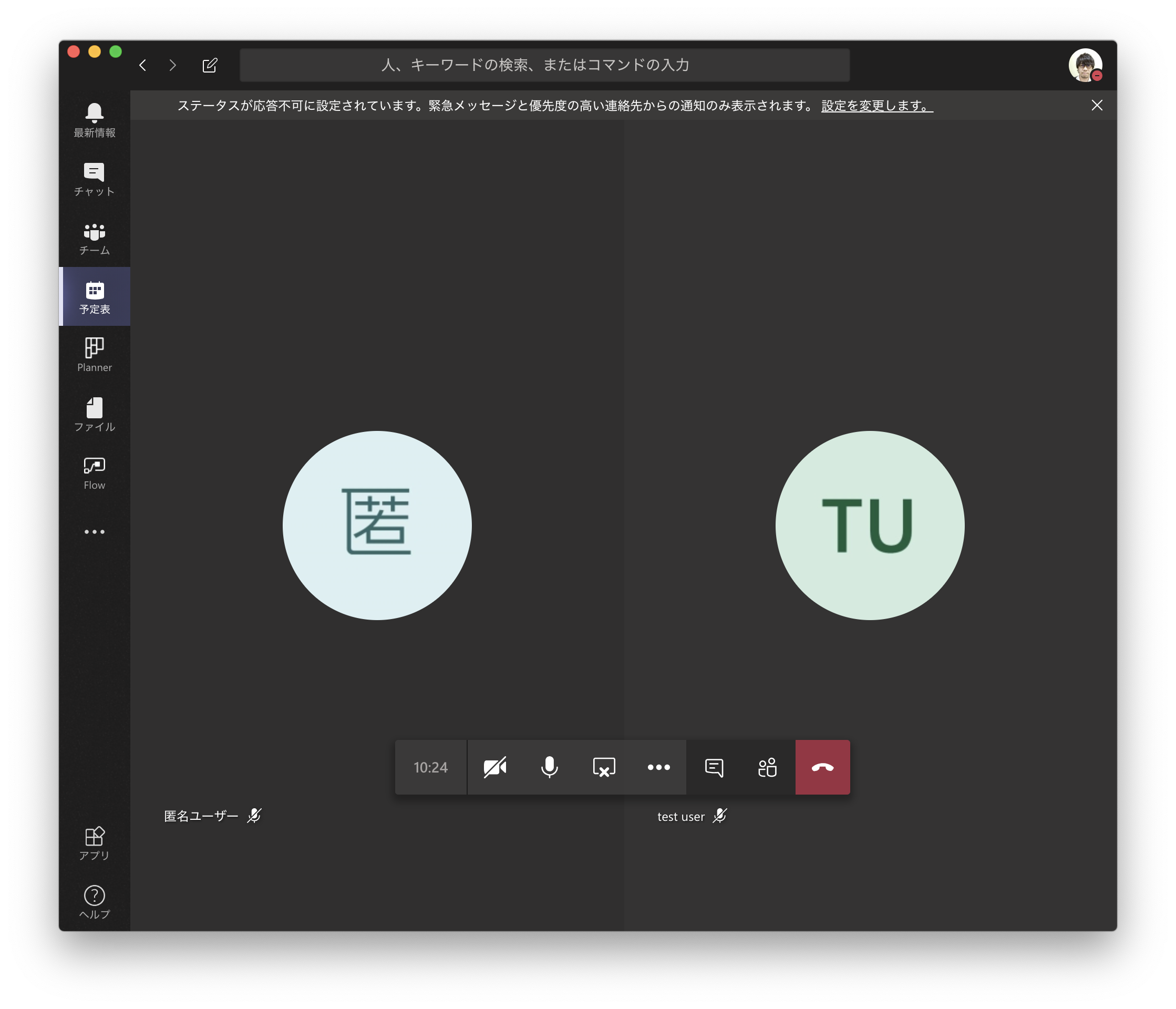The height and width of the screenshot is (1009, 1176).
Task: Open the Flow app in sidebar
Action: (94, 473)
